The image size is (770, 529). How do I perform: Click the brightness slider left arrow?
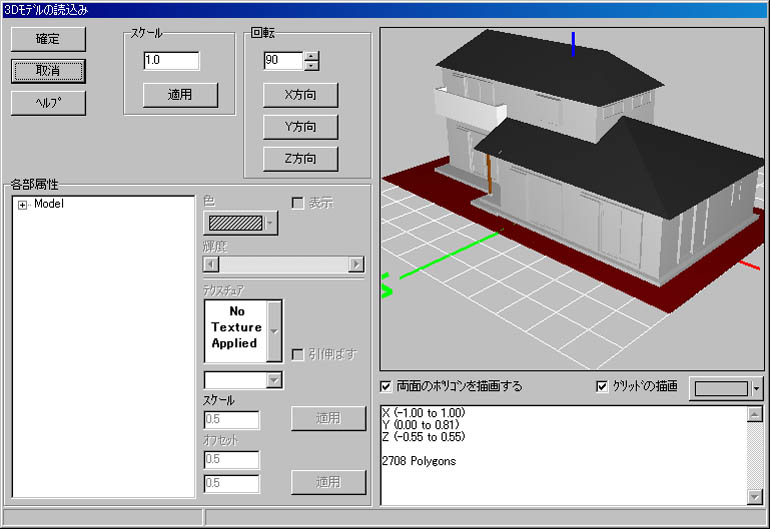211,264
